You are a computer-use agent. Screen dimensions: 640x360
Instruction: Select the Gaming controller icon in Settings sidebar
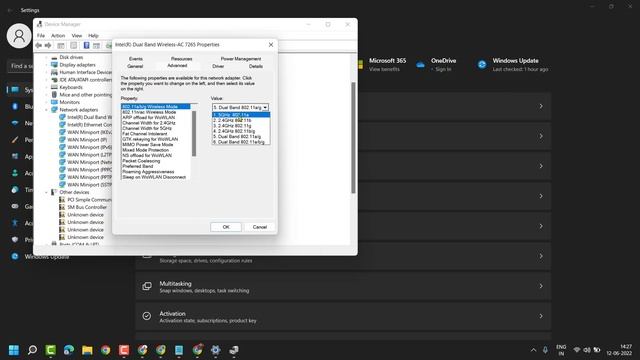(x=15, y=207)
